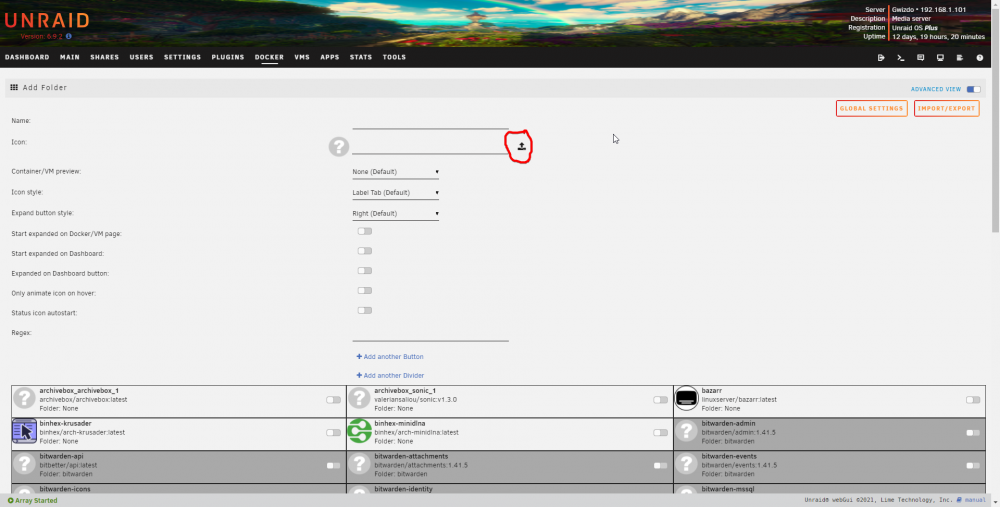
Task: Click the logout icon in top bar
Action: point(881,57)
